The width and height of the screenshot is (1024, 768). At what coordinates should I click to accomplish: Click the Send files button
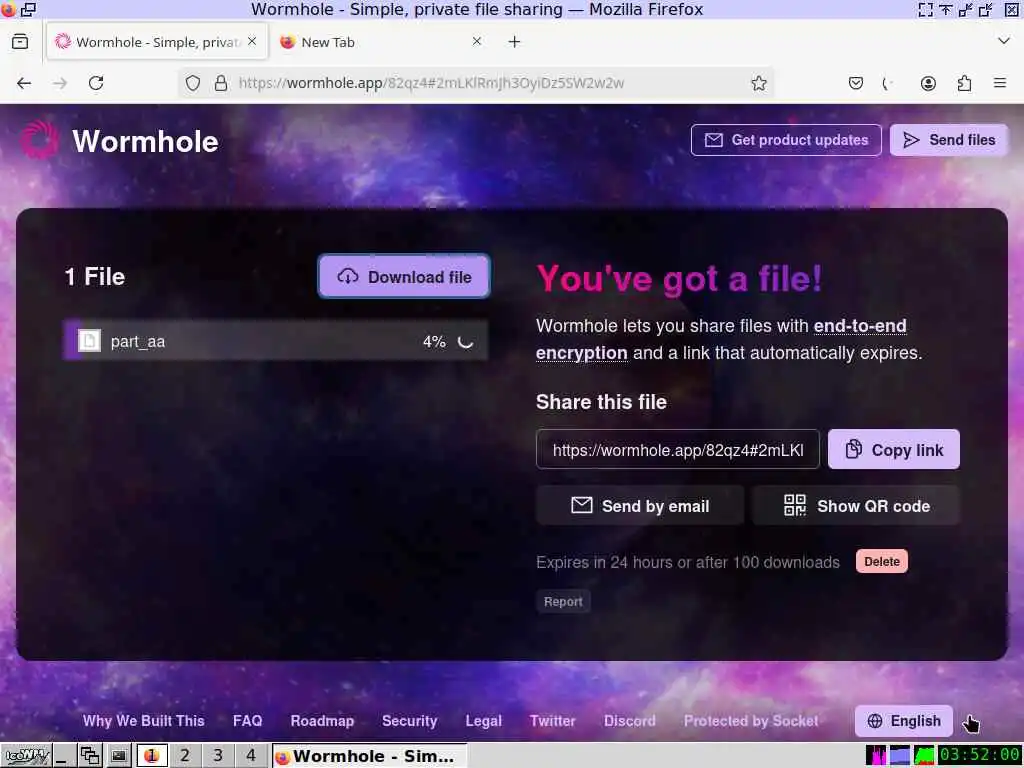(x=949, y=140)
